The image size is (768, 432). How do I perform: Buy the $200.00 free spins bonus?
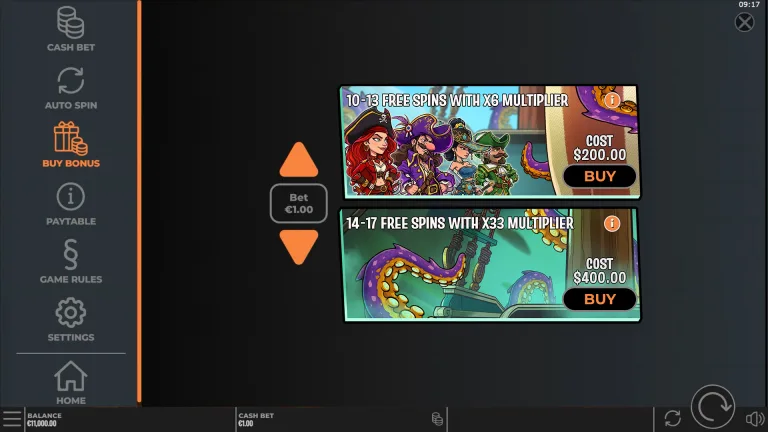(600, 176)
